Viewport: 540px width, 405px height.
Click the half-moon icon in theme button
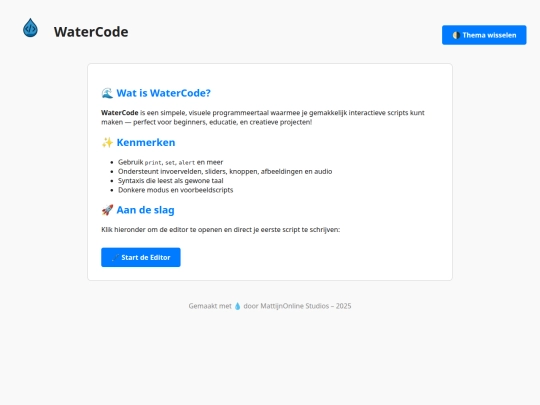(x=456, y=35)
